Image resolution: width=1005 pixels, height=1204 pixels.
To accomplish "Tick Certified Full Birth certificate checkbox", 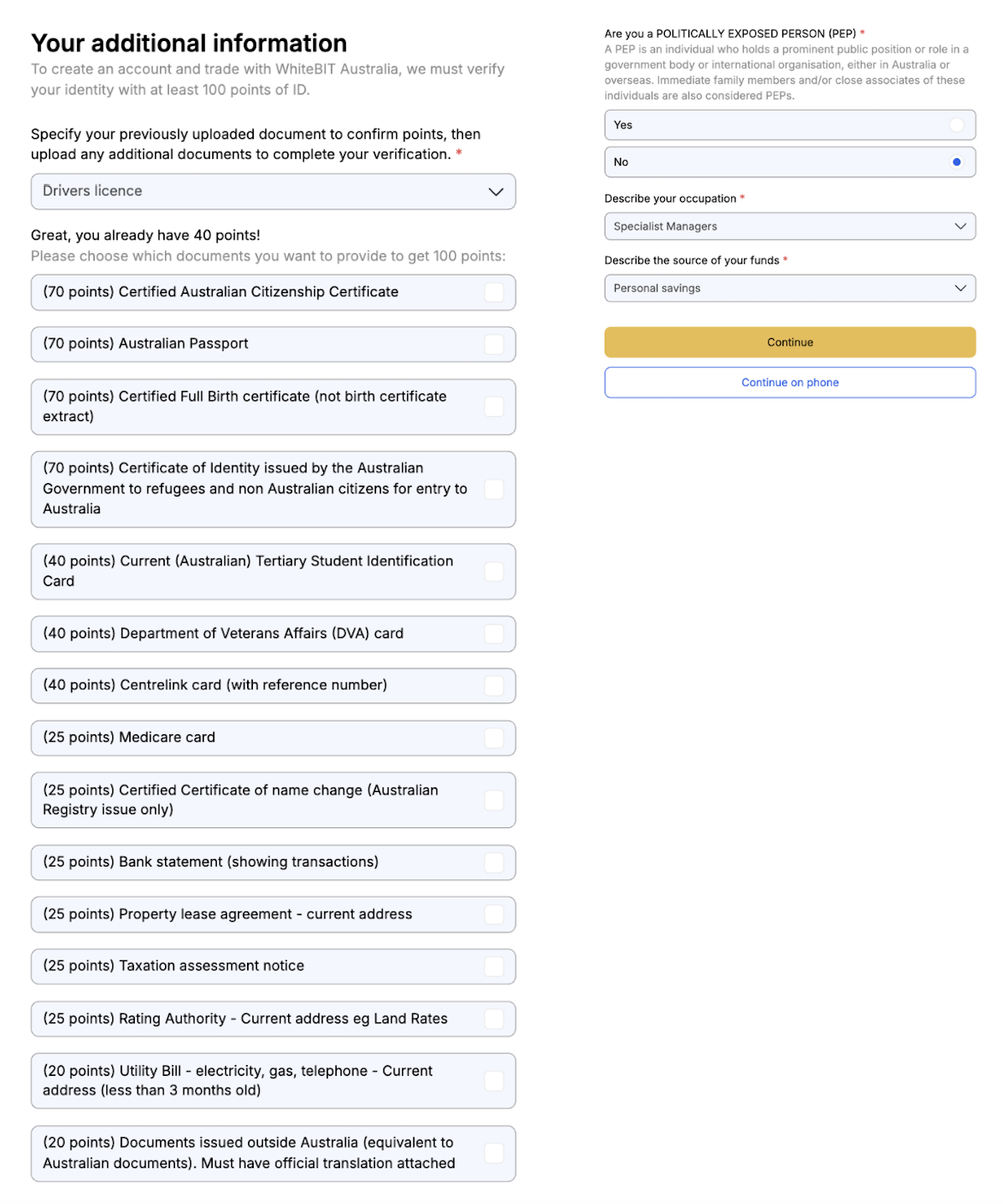I will 494,407.
